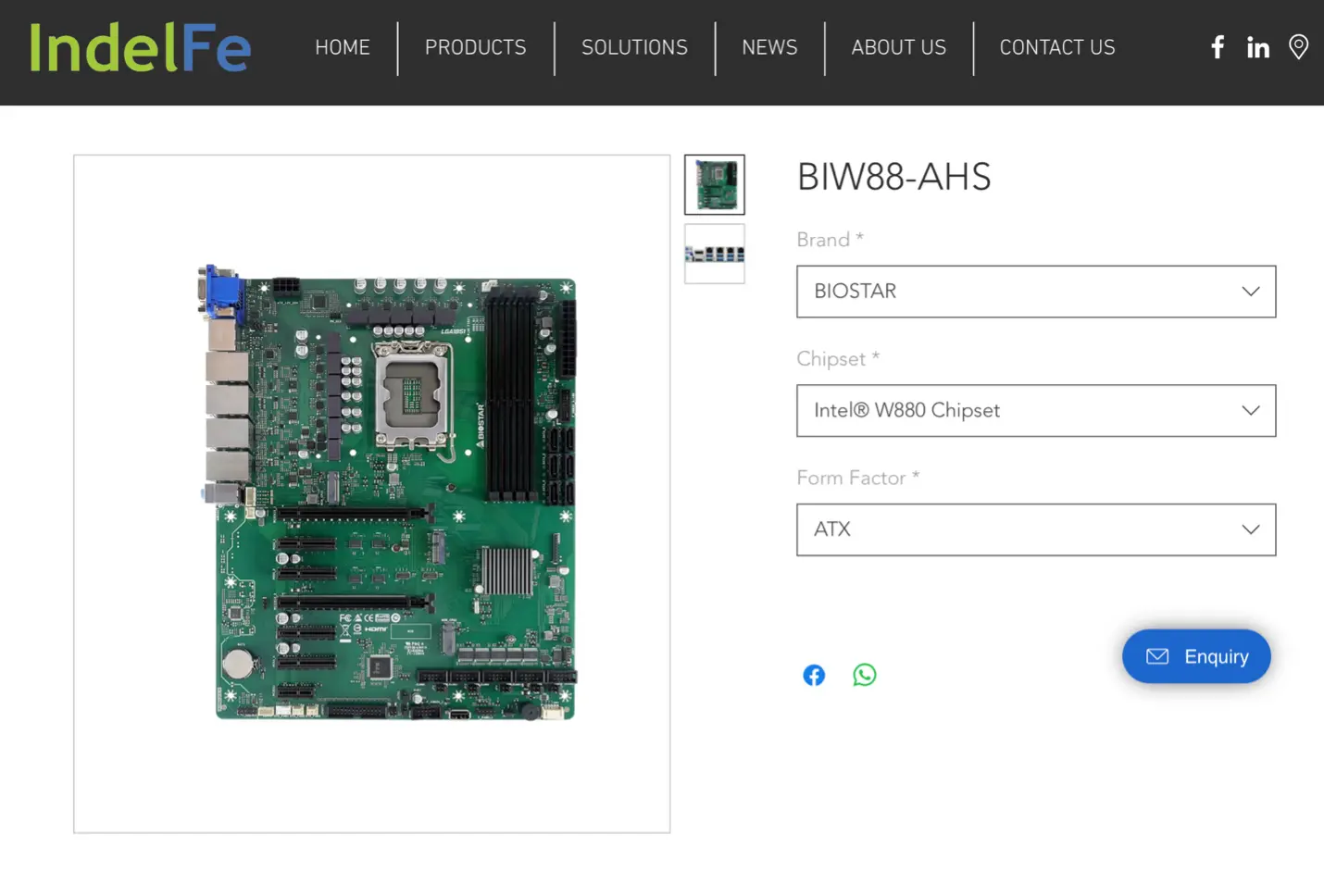Click the large motherboard product image
This screenshot has height=896, width=1324.
(371, 493)
